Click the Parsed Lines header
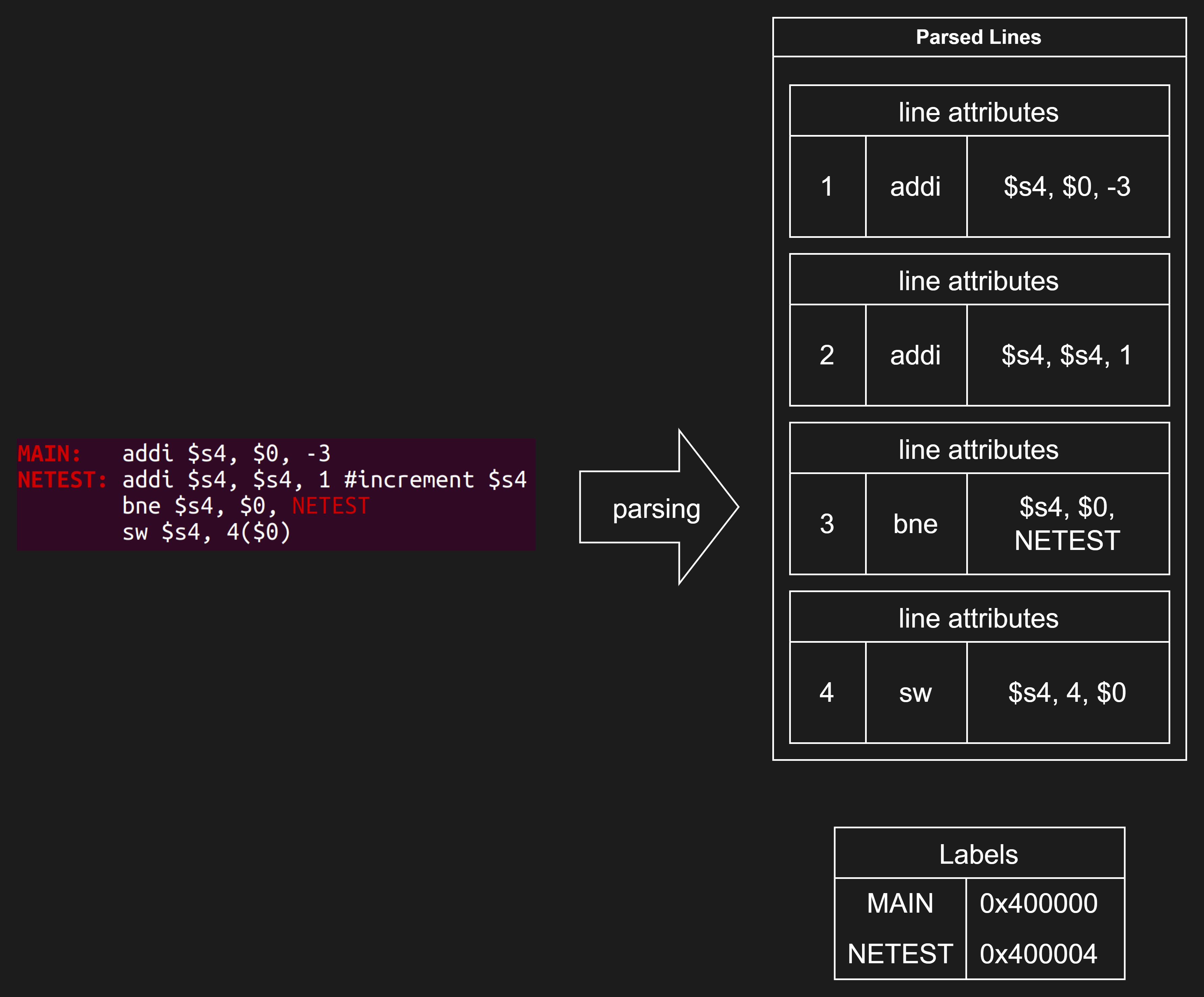This screenshot has height=997, width=1204. (x=978, y=37)
